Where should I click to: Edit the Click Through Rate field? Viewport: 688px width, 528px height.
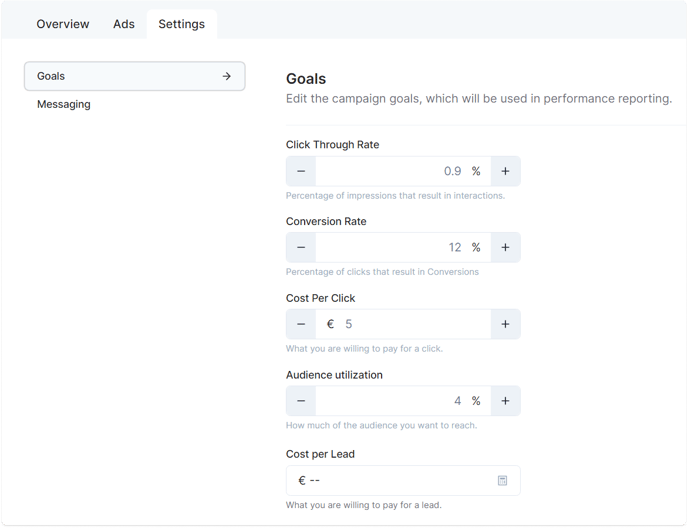tap(403, 171)
